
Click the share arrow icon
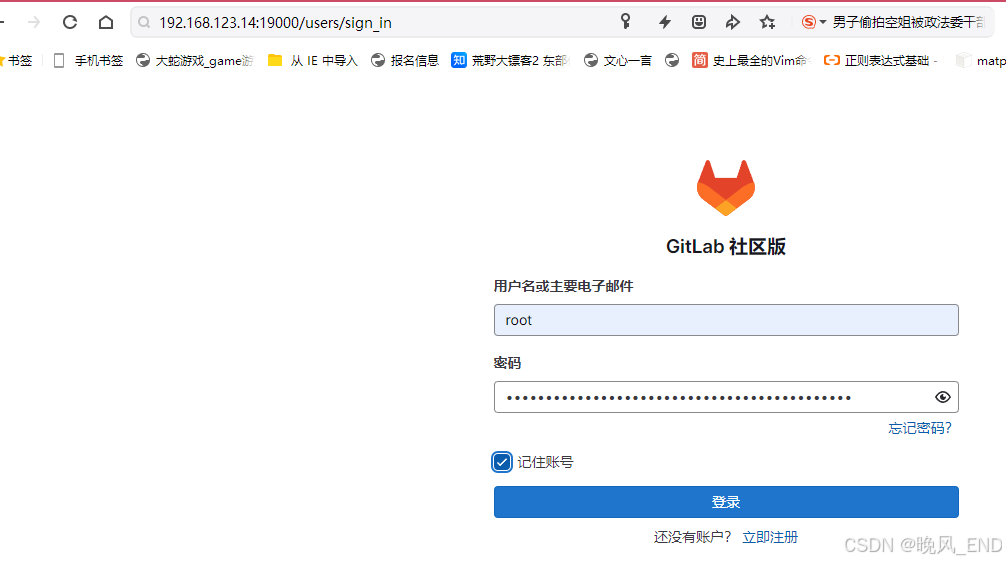click(733, 22)
